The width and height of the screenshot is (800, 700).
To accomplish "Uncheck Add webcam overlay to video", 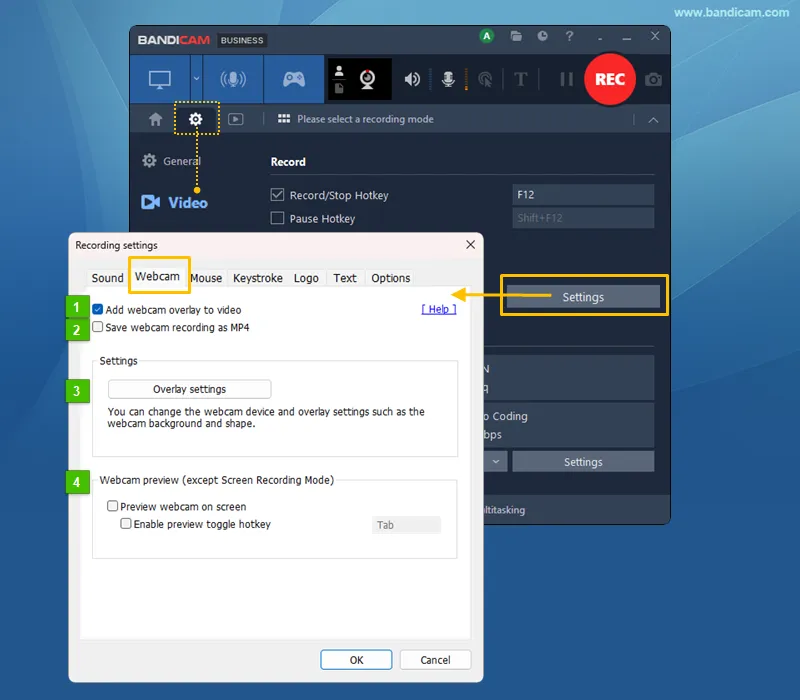I will coord(98,310).
